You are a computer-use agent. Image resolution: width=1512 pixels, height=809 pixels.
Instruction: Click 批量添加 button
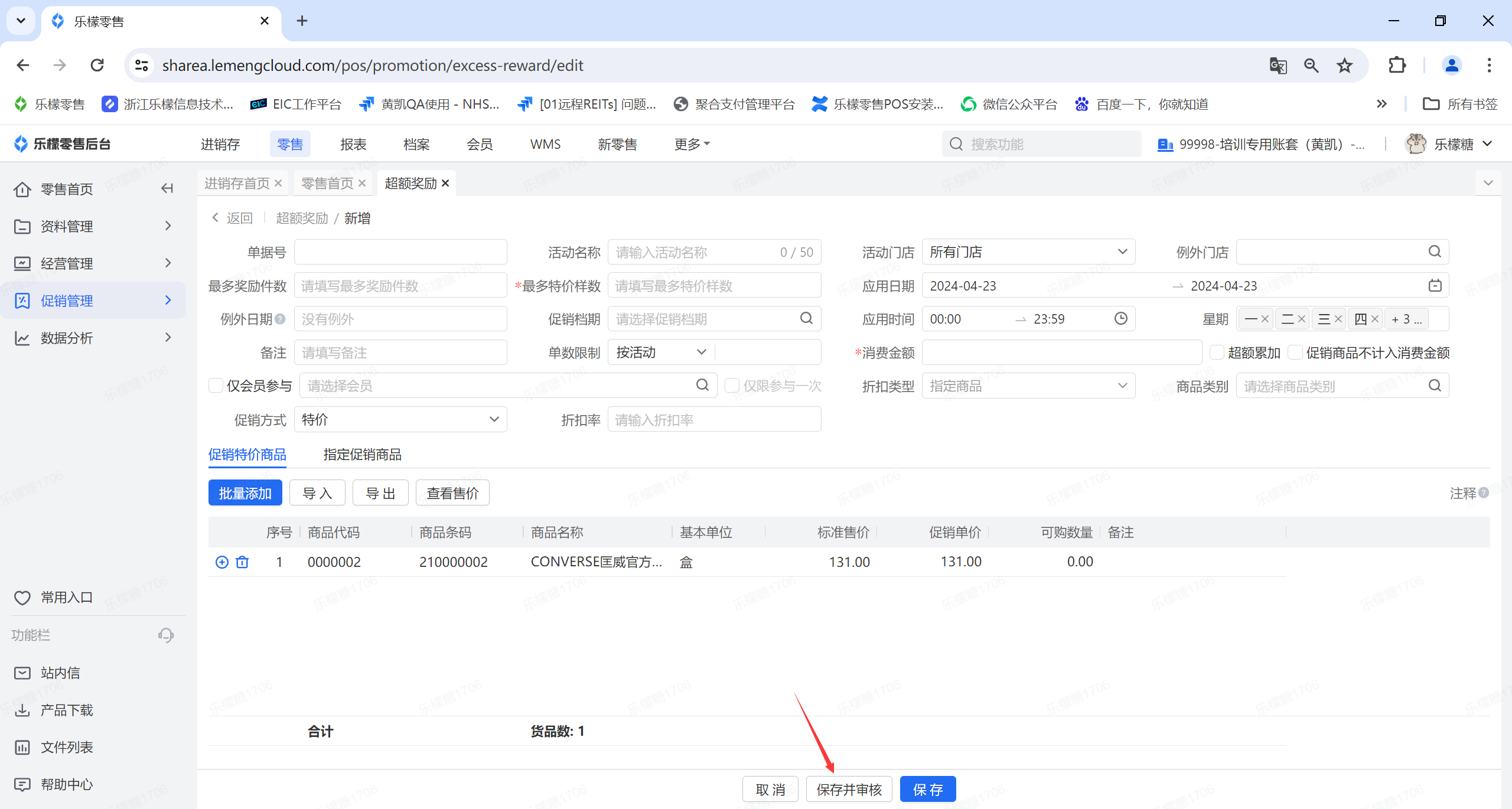pyautogui.click(x=245, y=493)
